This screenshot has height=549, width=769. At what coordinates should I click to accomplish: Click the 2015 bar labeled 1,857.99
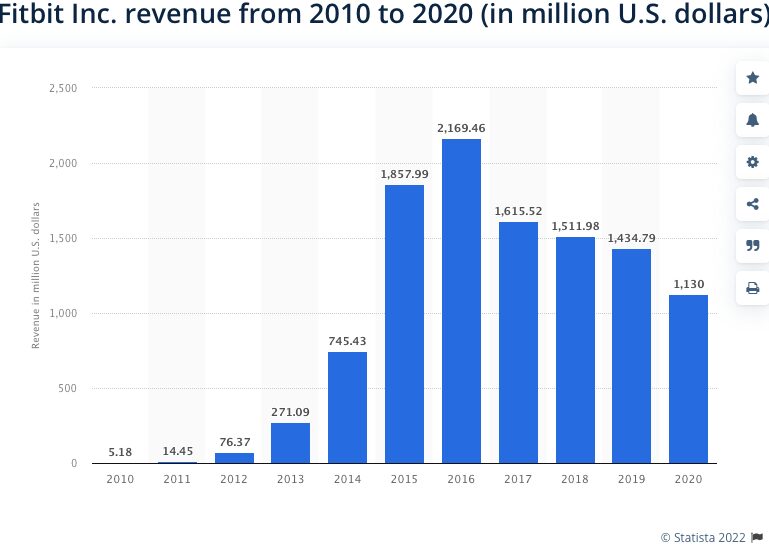404,324
